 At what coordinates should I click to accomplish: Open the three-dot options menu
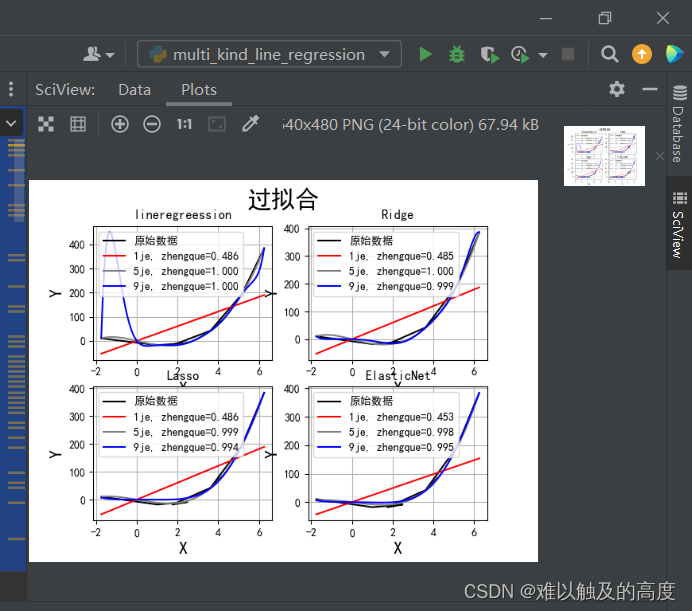point(11,89)
